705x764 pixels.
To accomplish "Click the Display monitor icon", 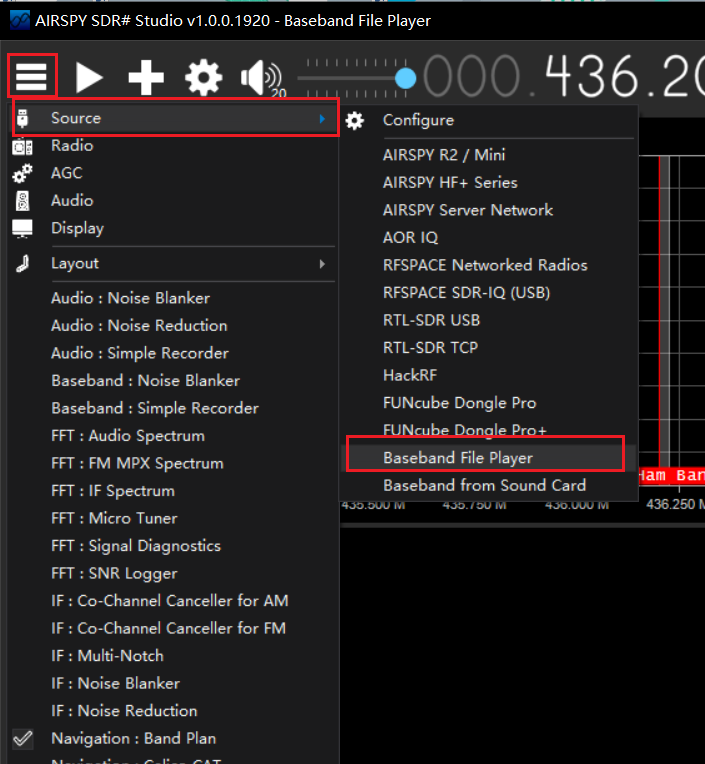I will (23, 228).
